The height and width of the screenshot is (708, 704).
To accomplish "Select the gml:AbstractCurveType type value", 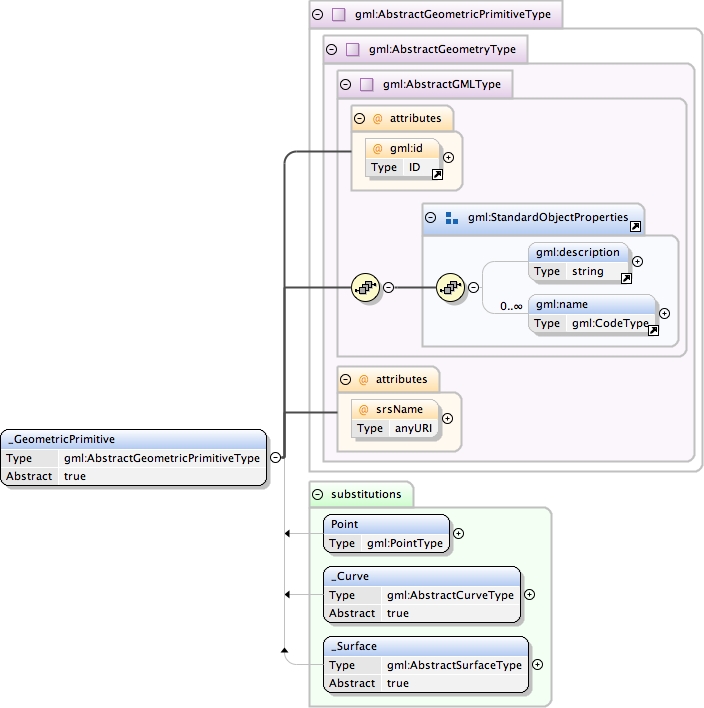I will pos(450,596).
